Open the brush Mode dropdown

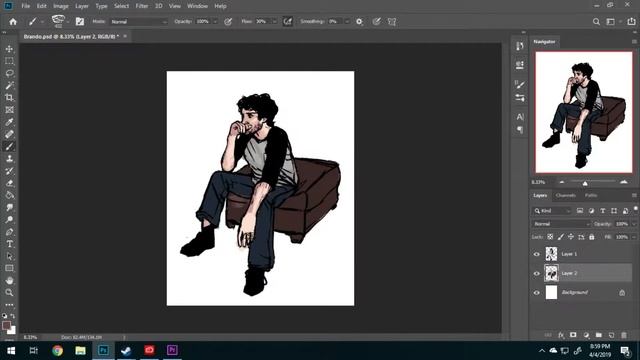(x=139, y=22)
